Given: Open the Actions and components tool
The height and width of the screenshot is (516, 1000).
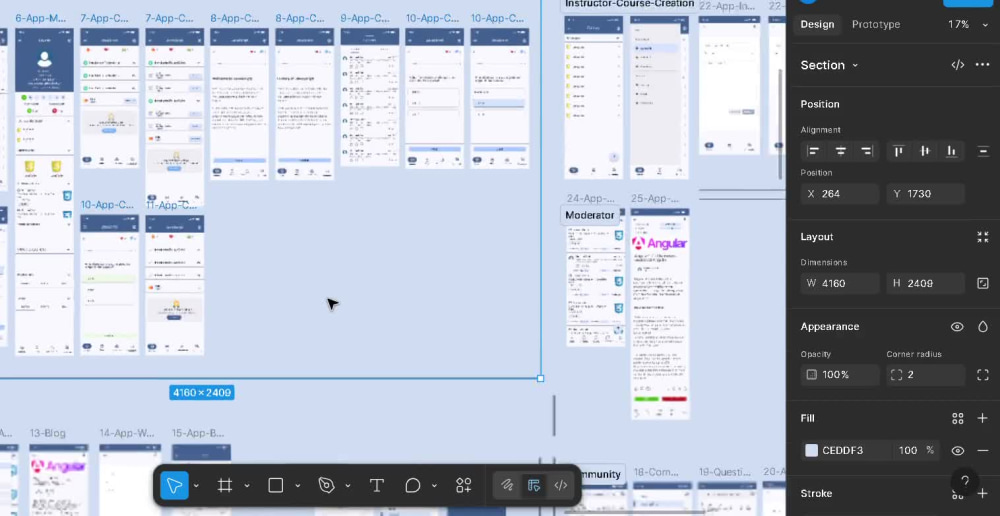Looking at the screenshot, I should pyautogui.click(x=464, y=485).
